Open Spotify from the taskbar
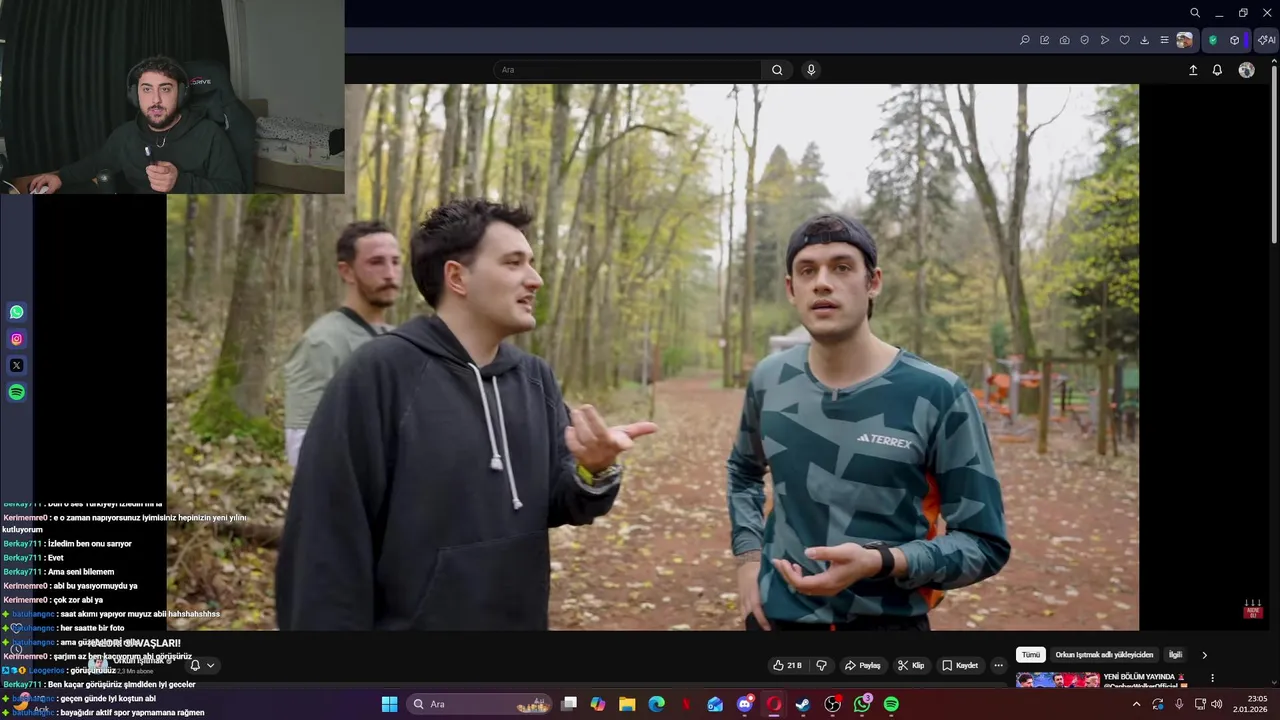Screen dimensions: 1280x720 [891, 704]
